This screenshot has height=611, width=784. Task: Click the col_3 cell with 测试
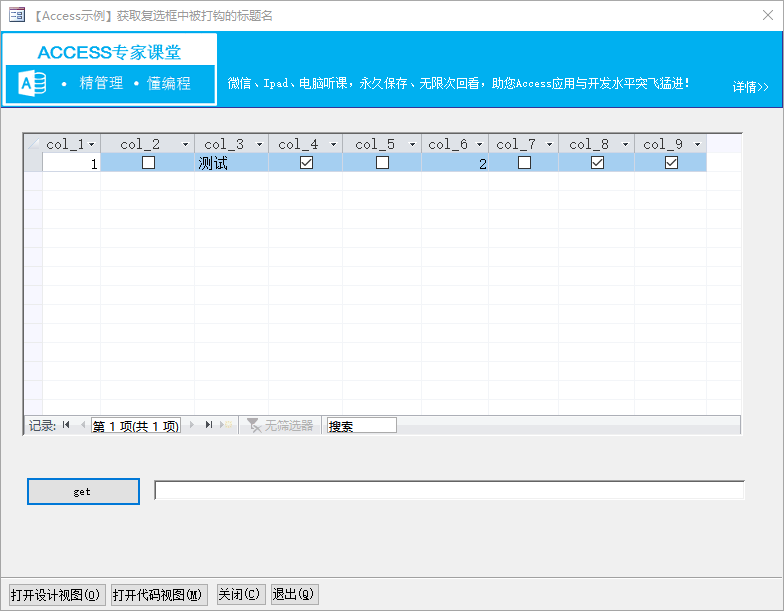point(232,163)
